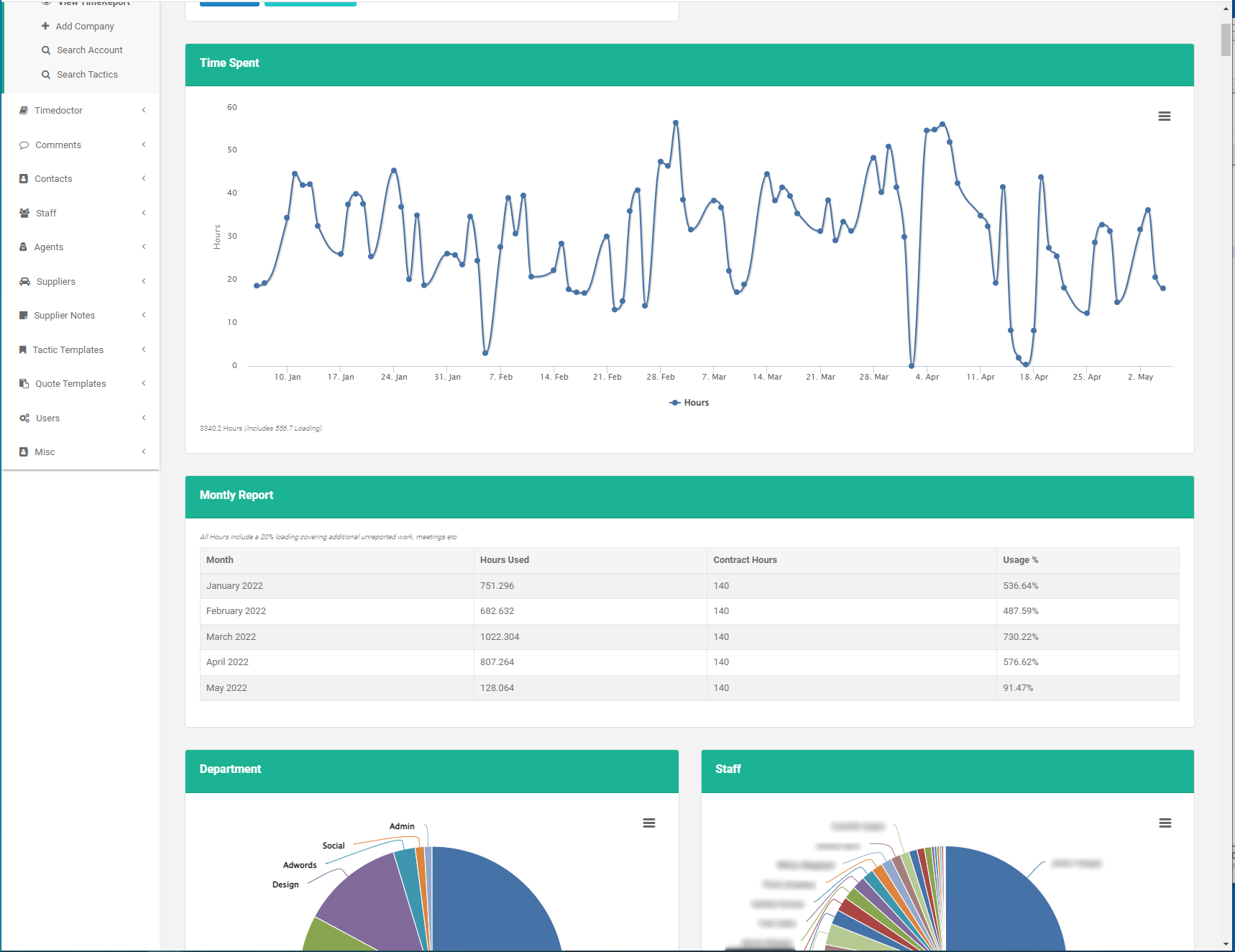The width and height of the screenshot is (1235, 952).
Task: Open the Department chart hamburger menu
Action: (x=649, y=823)
